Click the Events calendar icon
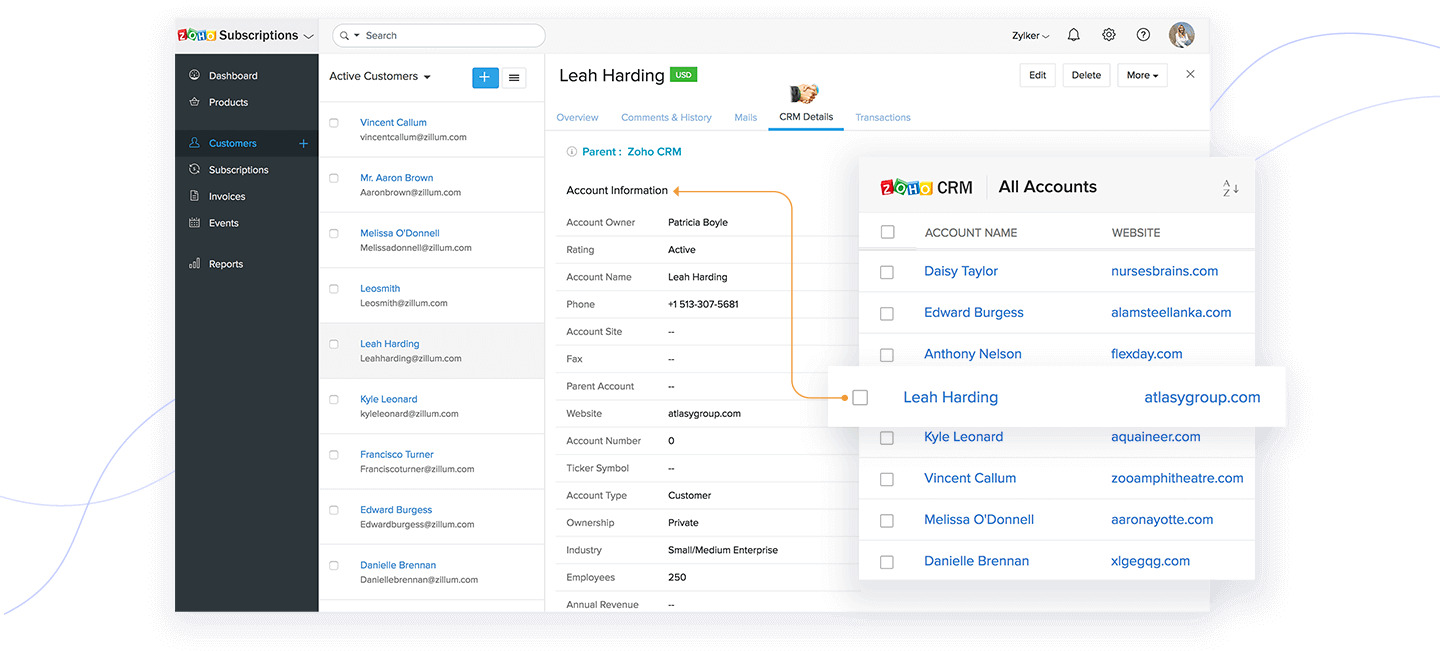 (194, 223)
